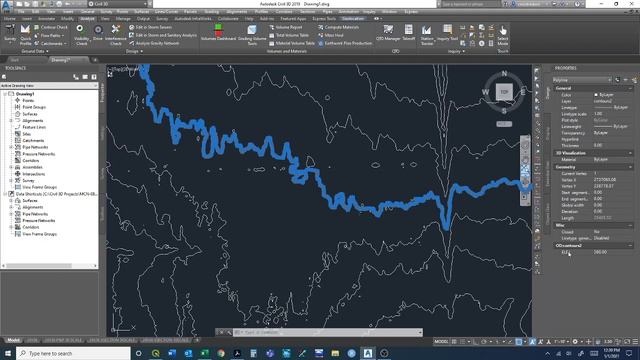Open the Visibility Check tool
The height and width of the screenshot is (360, 640).
coord(81,34)
